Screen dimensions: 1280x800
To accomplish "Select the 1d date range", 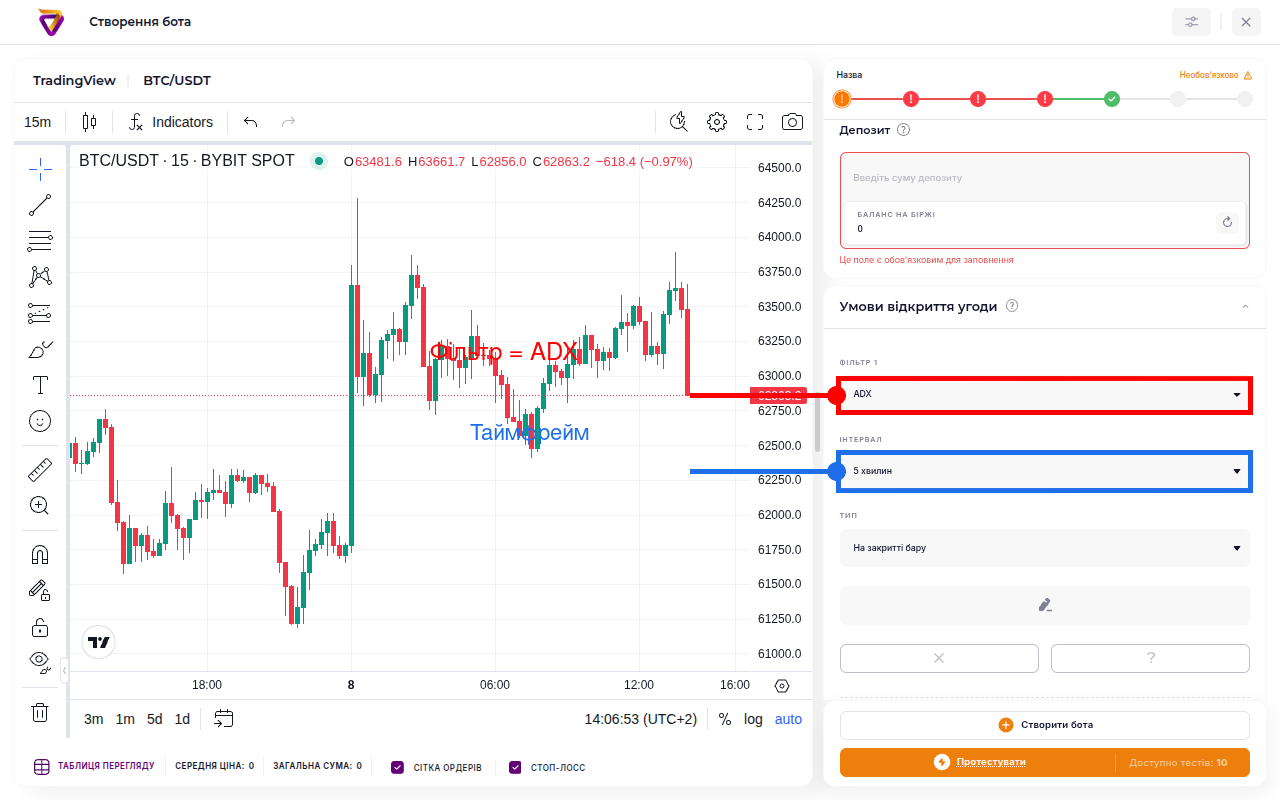I will pyautogui.click(x=182, y=719).
